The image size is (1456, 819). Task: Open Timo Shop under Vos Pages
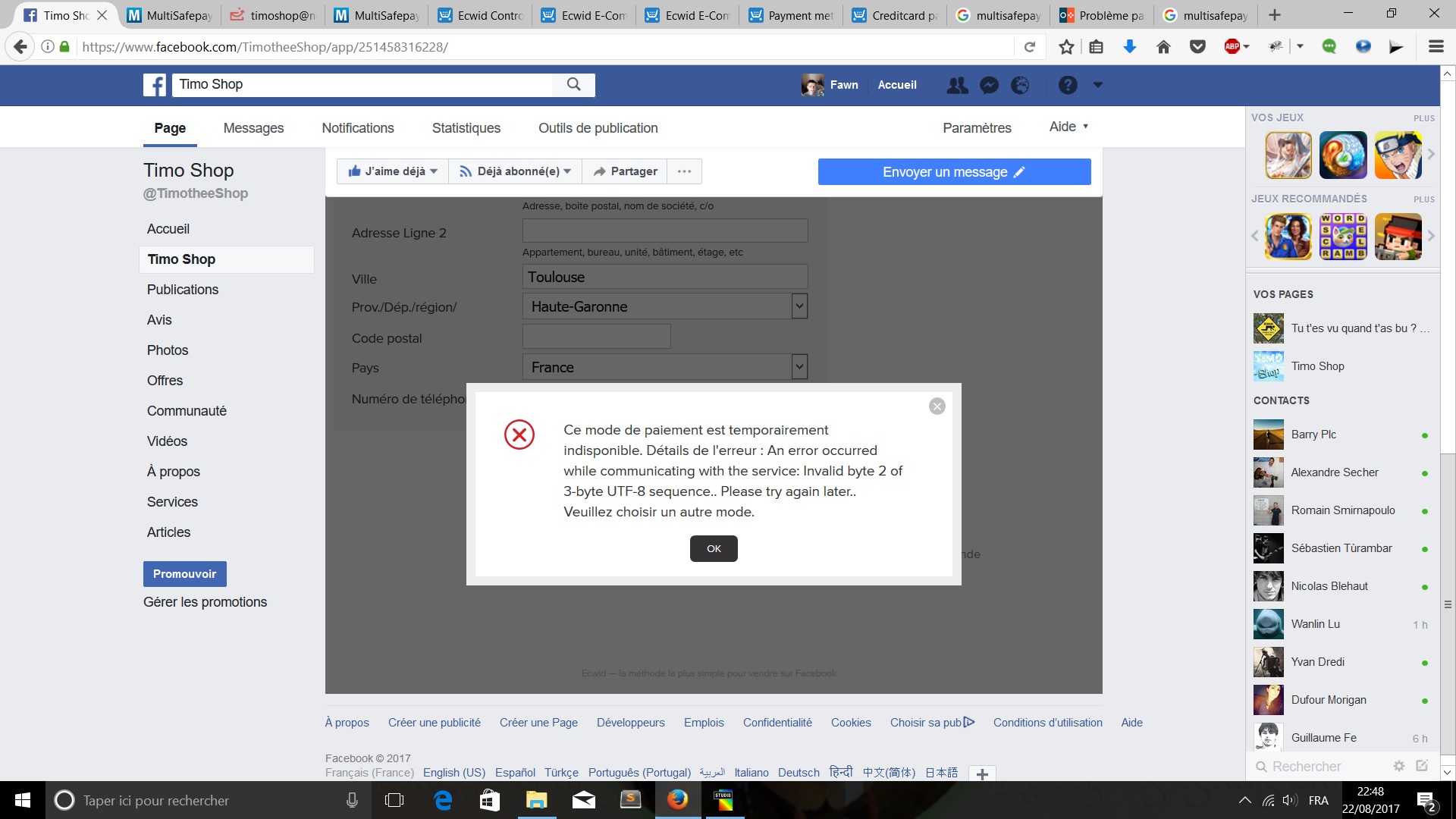click(x=1342, y=366)
